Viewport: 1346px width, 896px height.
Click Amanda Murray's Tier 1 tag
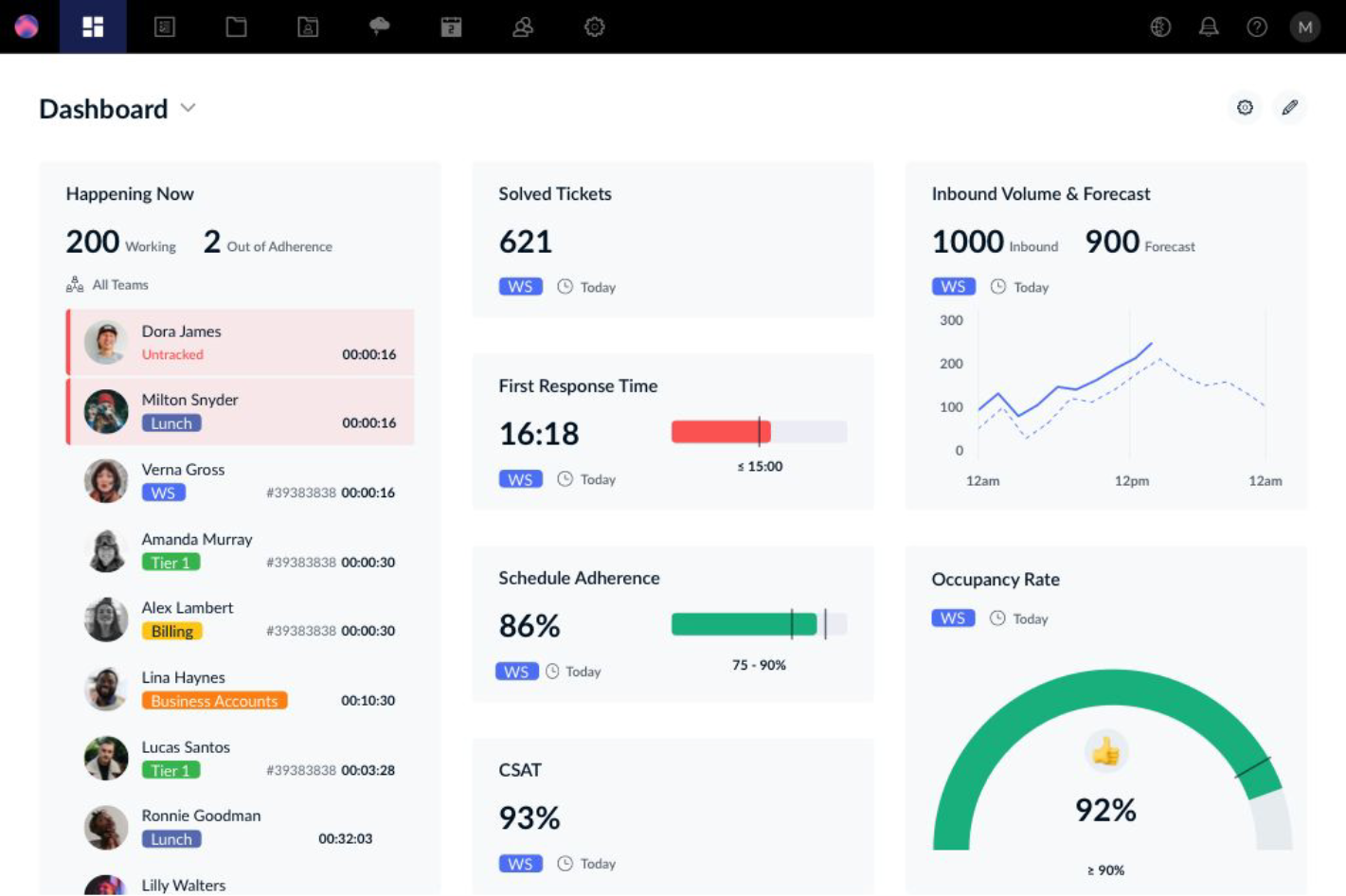click(x=170, y=562)
